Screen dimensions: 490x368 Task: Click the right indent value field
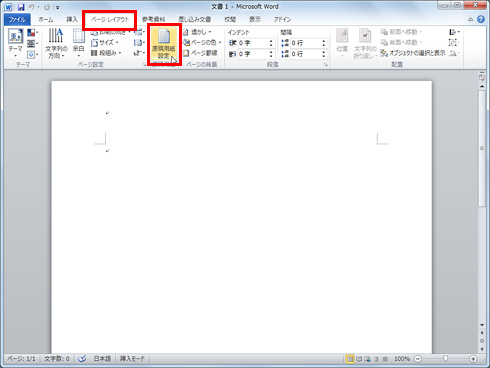click(253, 54)
